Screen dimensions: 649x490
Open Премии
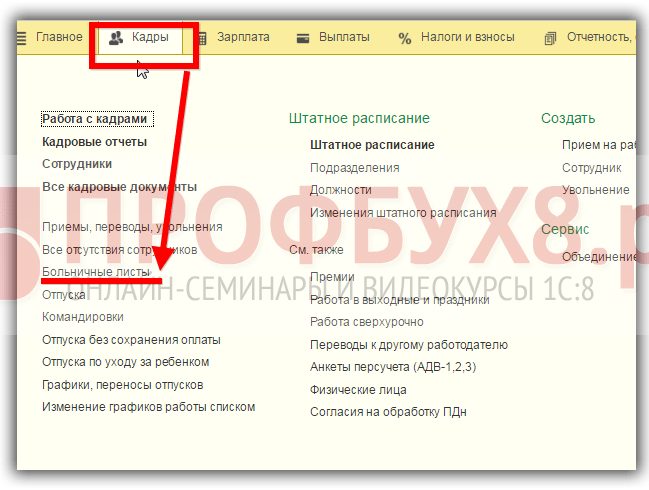332,277
